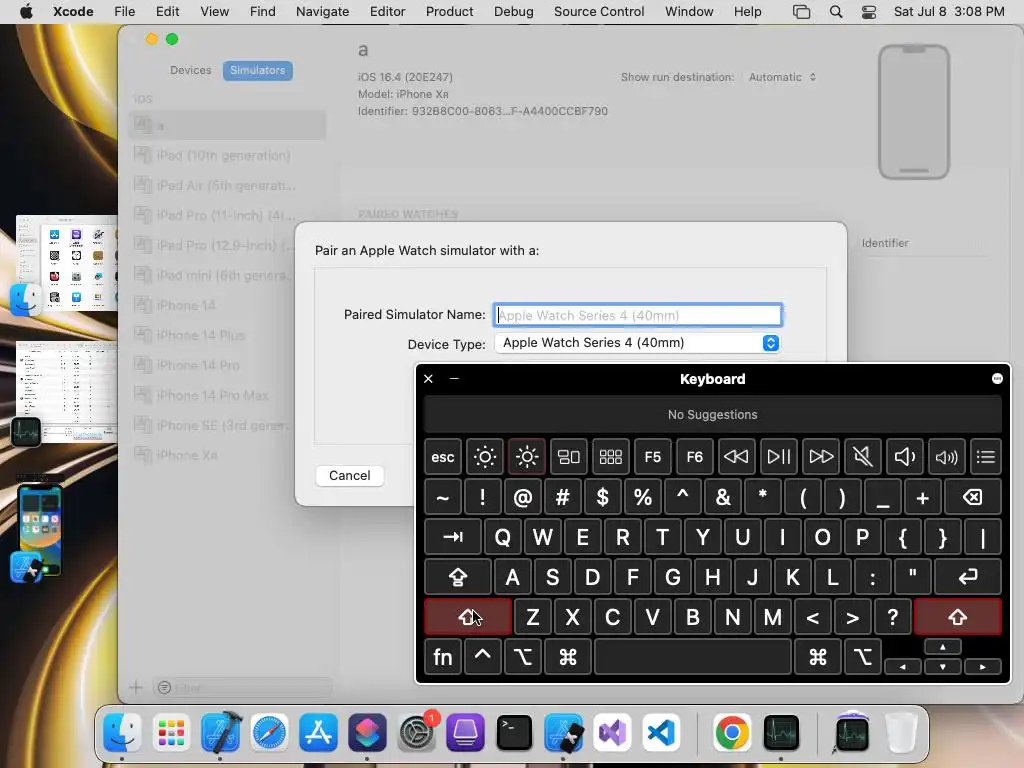1024x768 pixels.
Task: Tap the Mission Control key
Action: pyautogui.click(x=569, y=456)
